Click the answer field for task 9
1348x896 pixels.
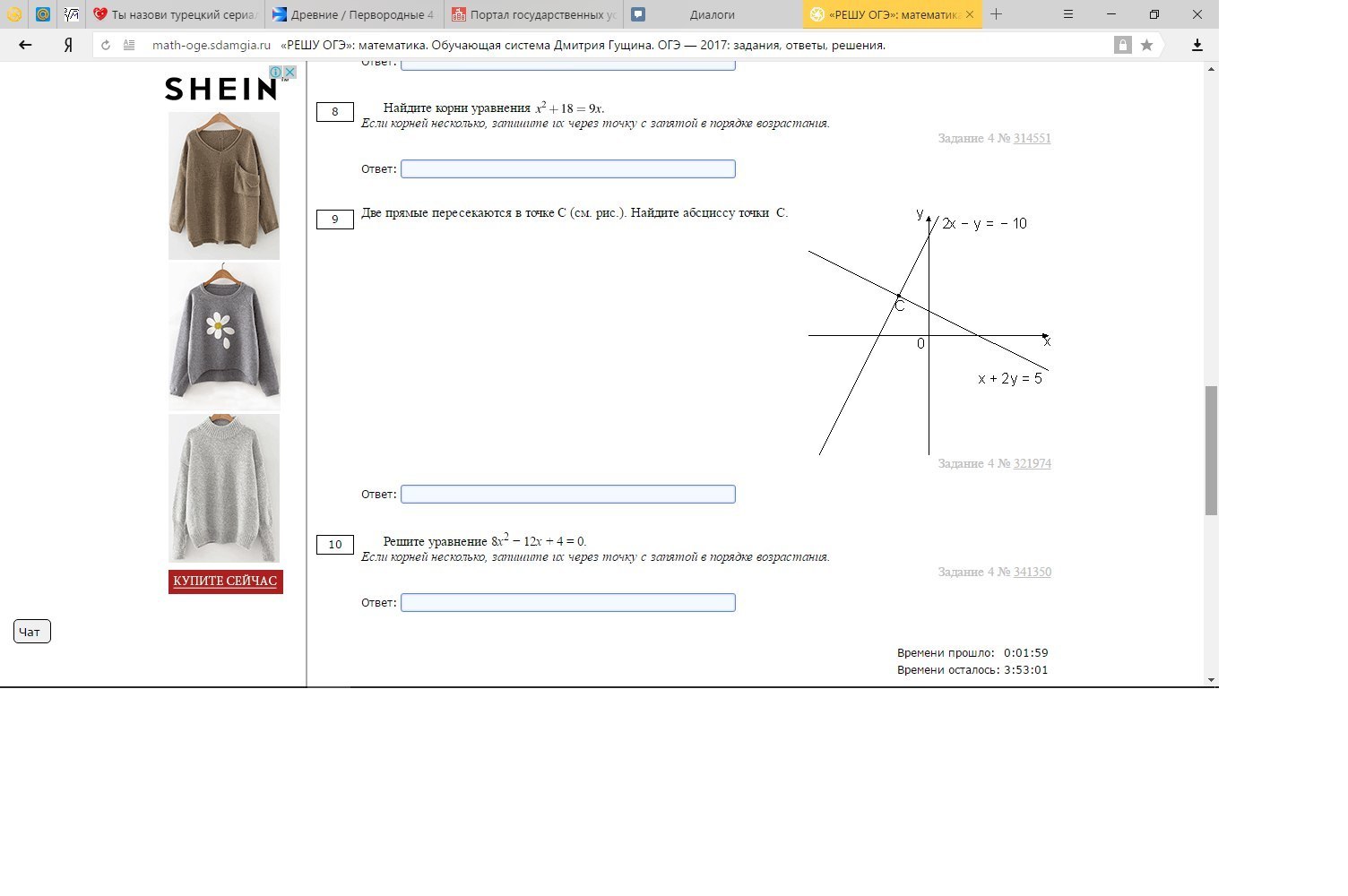click(x=568, y=494)
